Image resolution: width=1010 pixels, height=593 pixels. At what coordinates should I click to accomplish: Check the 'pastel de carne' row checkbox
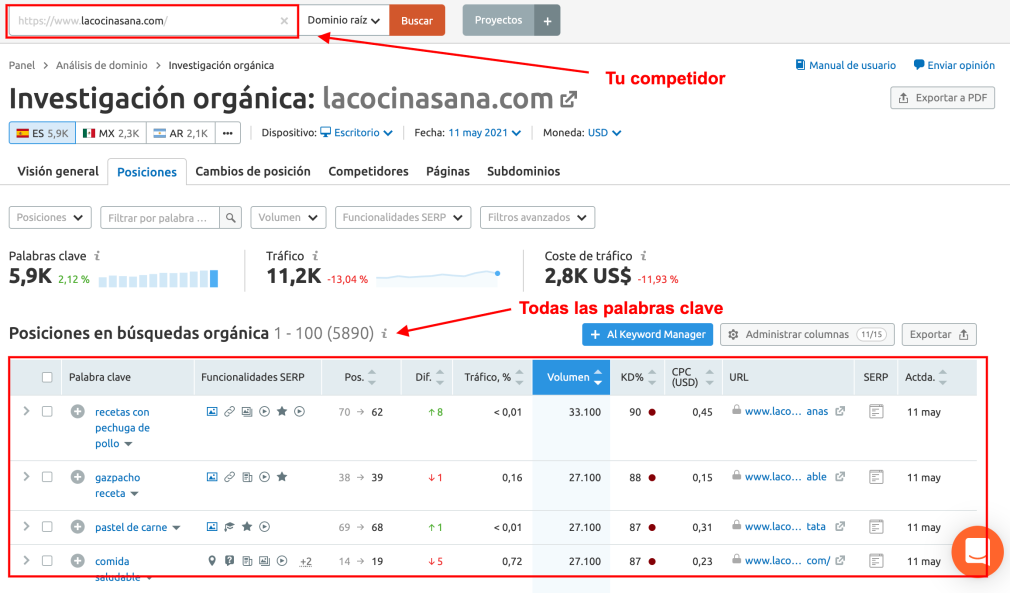47,526
